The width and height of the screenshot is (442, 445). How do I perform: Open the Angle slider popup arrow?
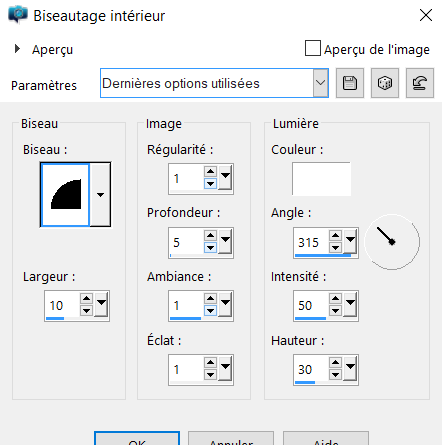click(350, 240)
